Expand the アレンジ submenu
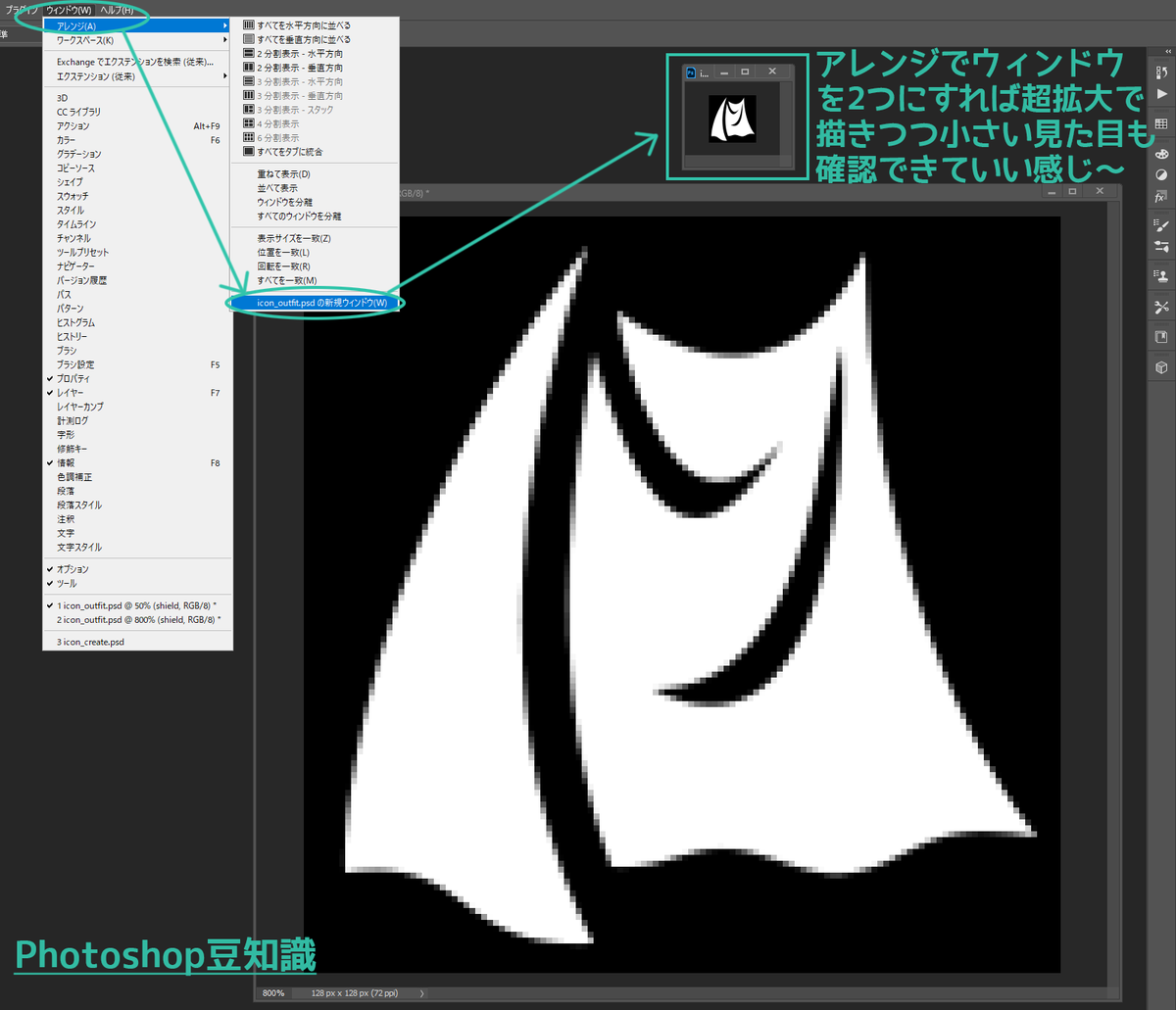 point(88,24)
